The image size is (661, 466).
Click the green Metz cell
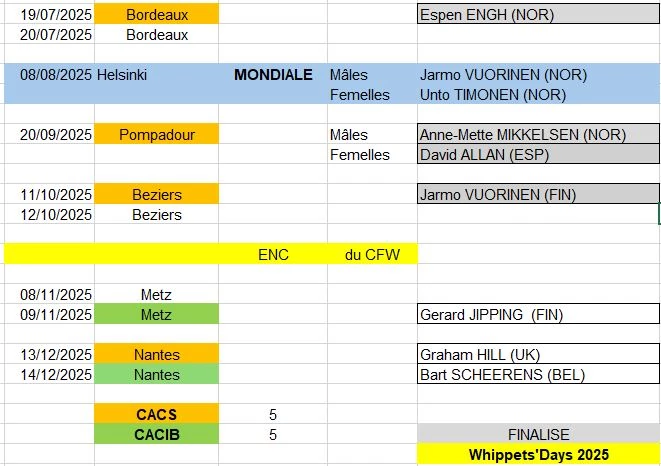pos(156,314)
